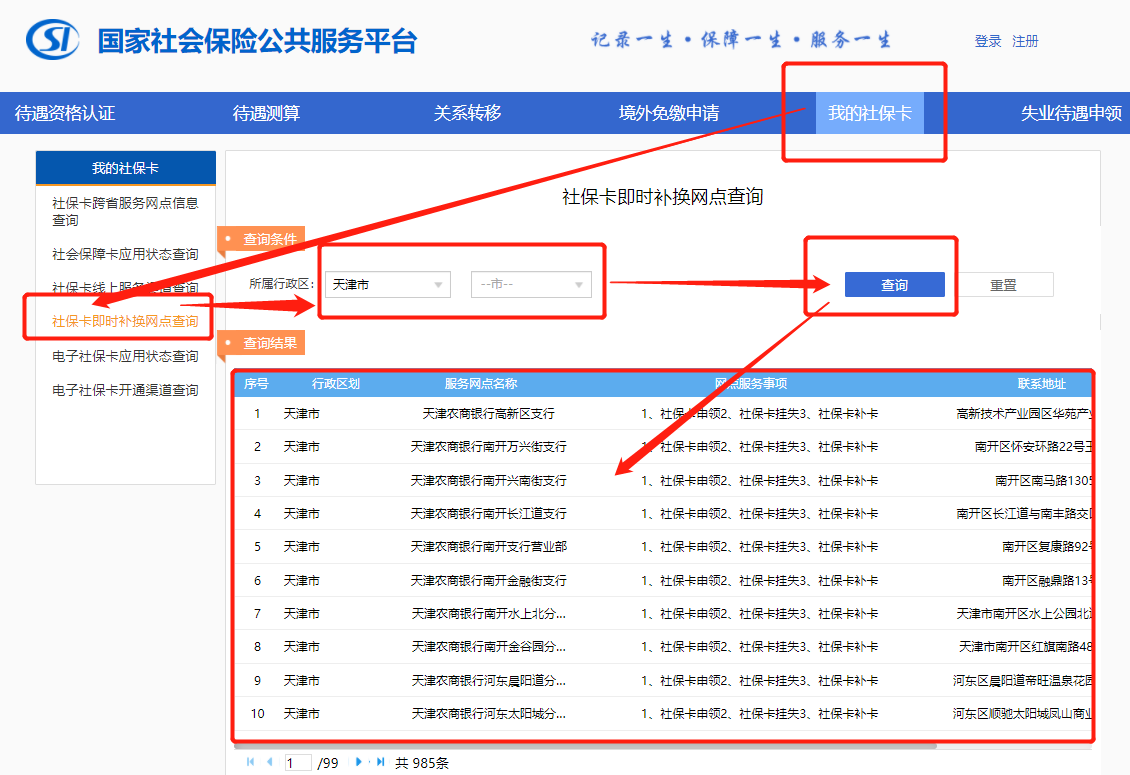1130x775 pixels.
Task: Select row 天津农商银行河东晨阳道分...
Action: pos(663,681)
